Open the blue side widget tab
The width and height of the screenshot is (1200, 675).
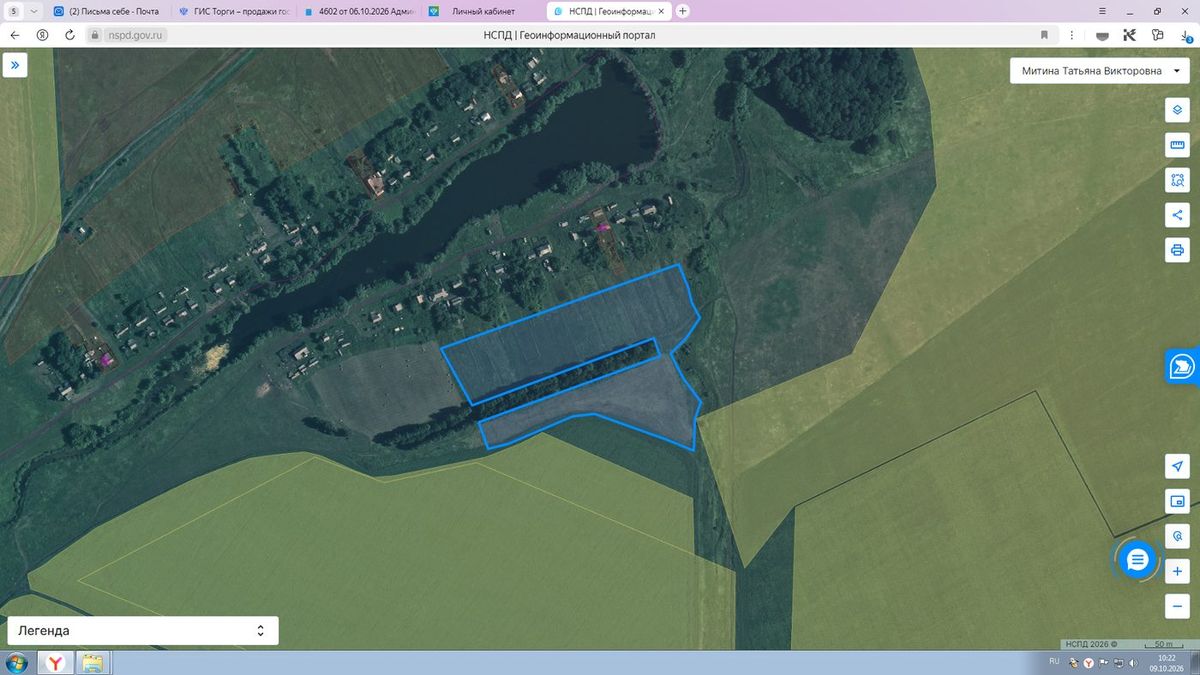click(1182, 366)
